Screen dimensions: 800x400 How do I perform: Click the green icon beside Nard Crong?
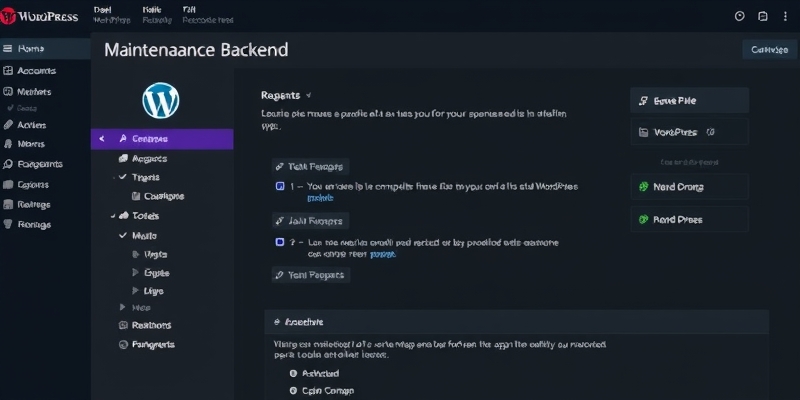click(644, 187)
